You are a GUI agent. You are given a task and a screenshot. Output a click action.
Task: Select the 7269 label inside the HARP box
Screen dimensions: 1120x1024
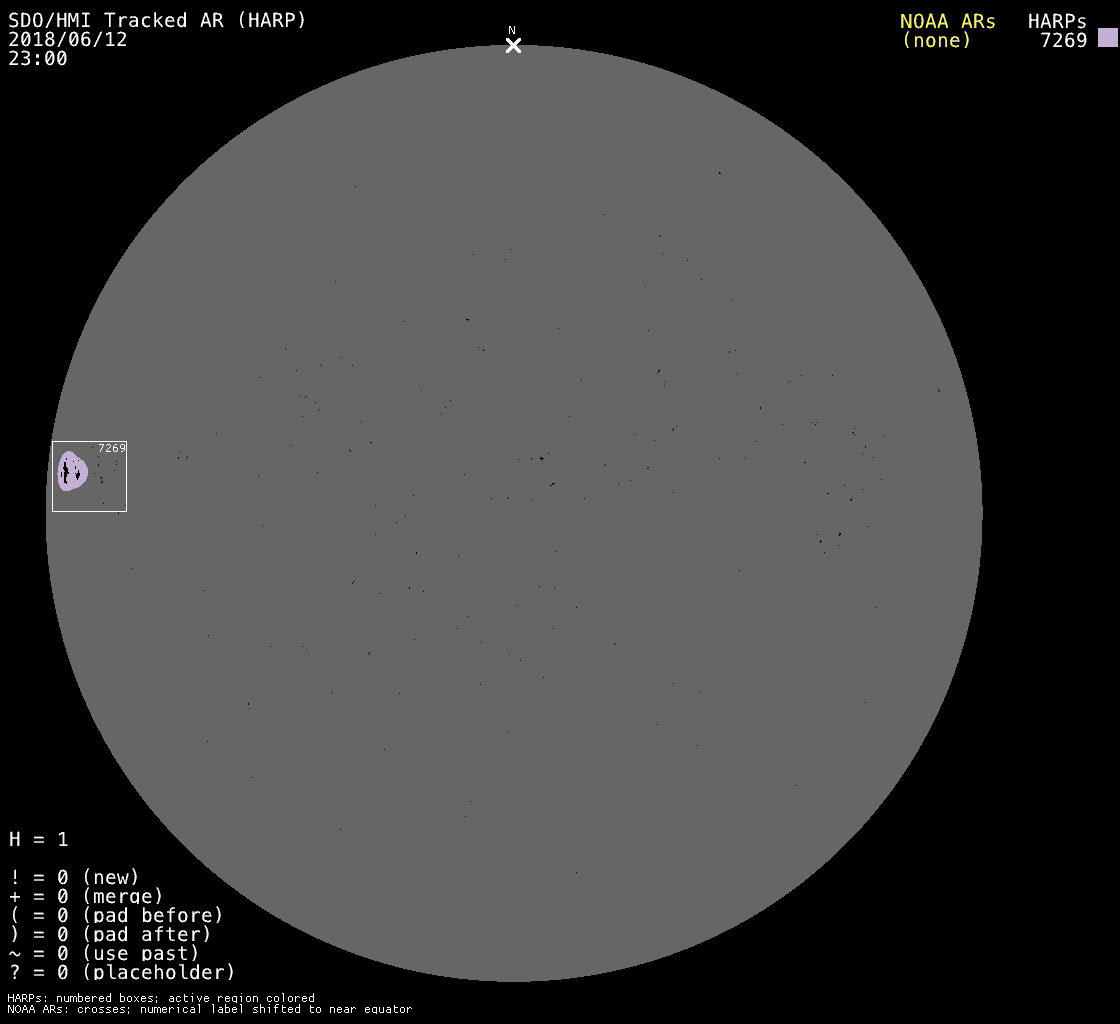[111, 448]
